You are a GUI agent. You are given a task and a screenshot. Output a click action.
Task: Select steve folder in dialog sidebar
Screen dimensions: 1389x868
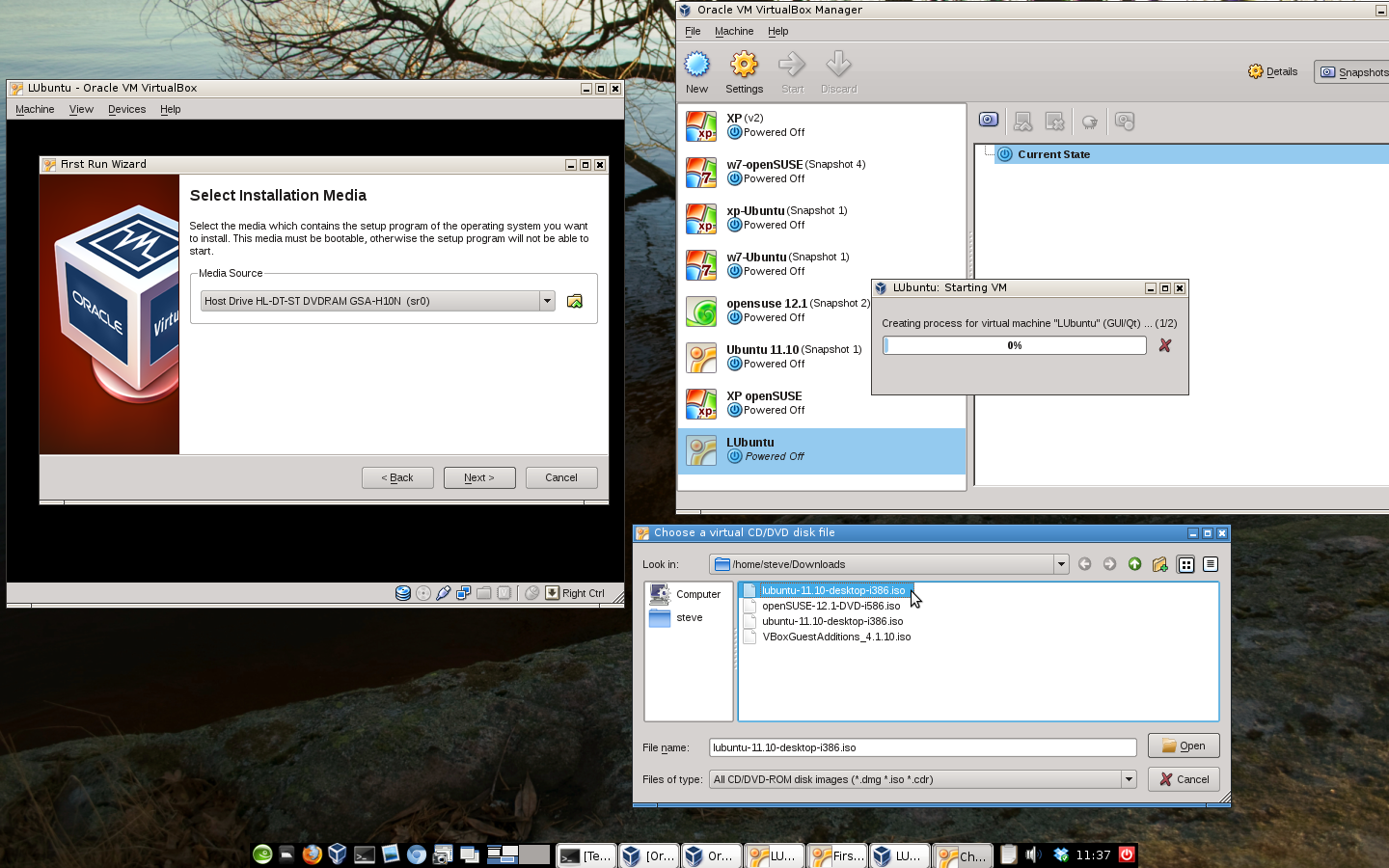click(x=677, y=617)
